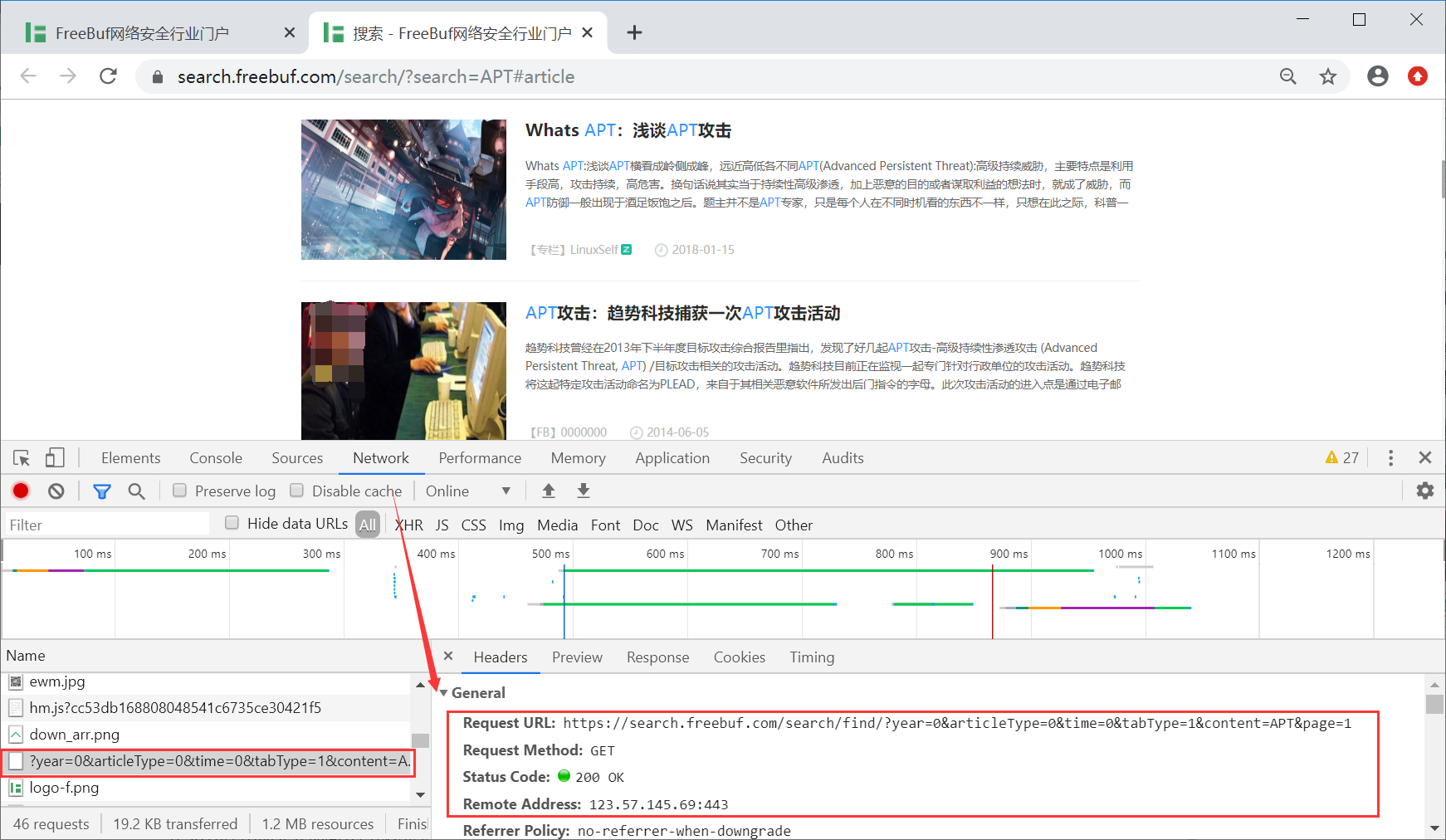
Task: Open DevTools three-dot customize menu
Action: [1391, 457]
